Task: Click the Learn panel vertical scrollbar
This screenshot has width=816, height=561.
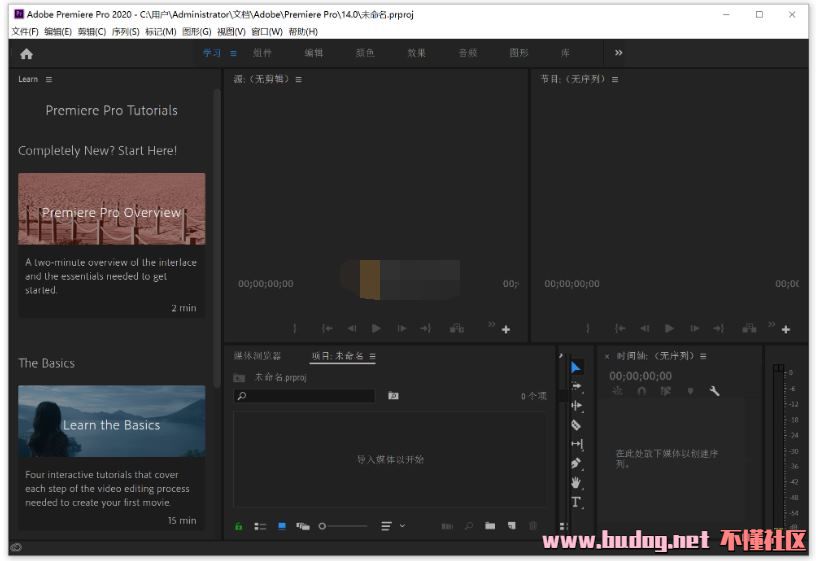Action: pyautogui.click(x=217, y=237)
